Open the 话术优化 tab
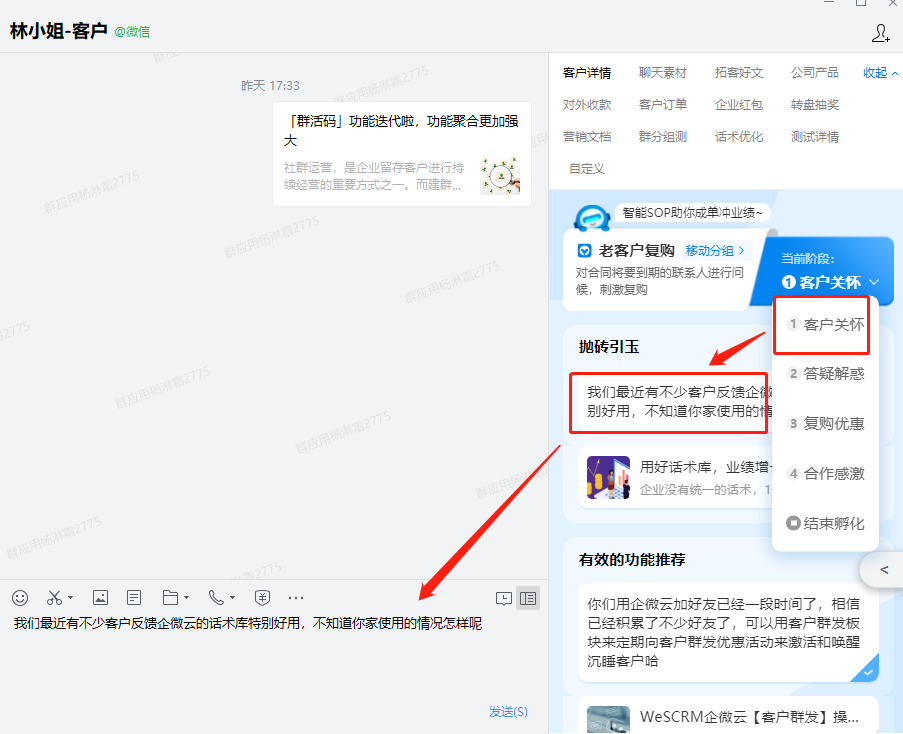The image size is (903, 734). 739,137
